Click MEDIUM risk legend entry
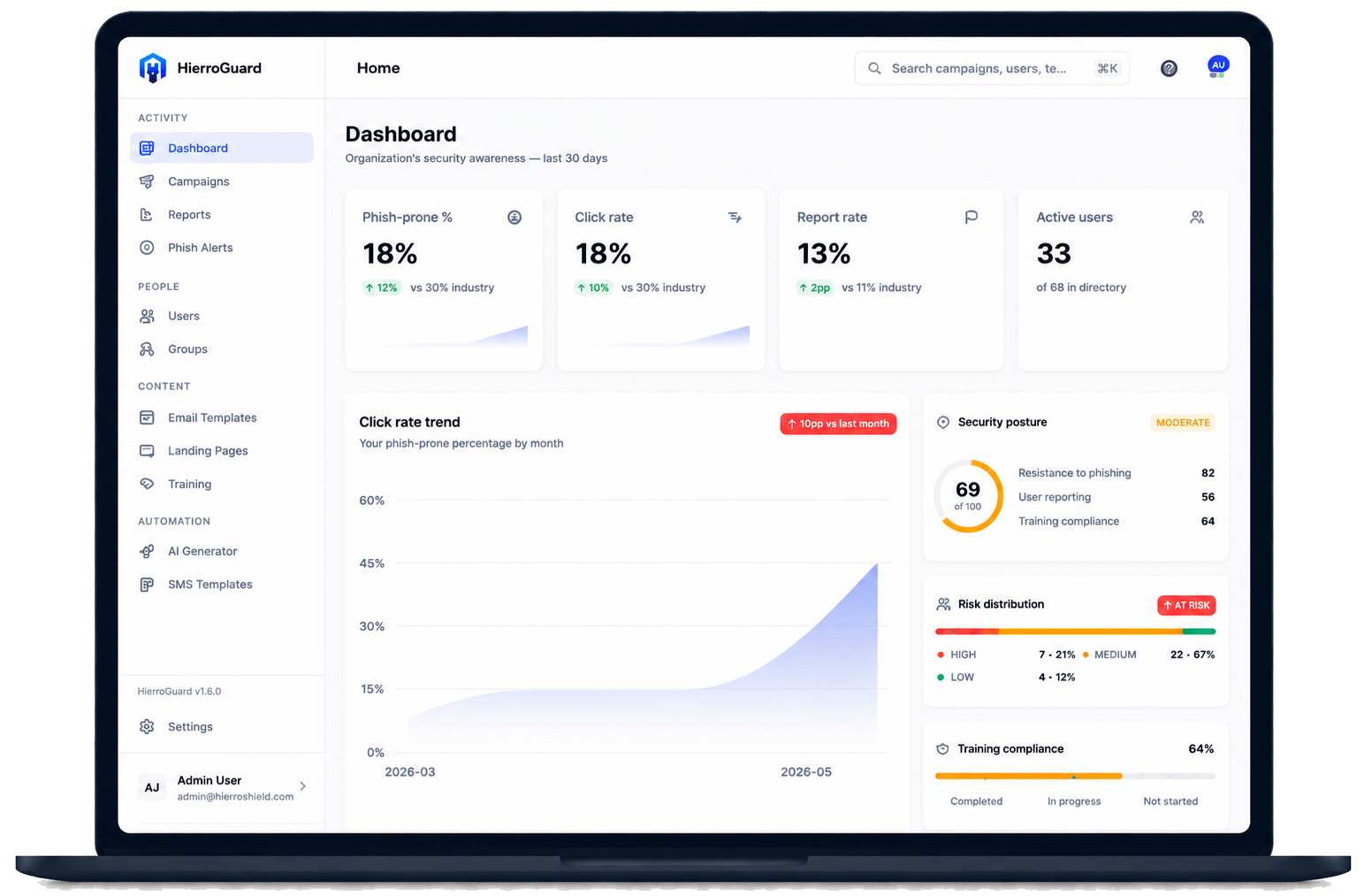The image size is (1372, 896). (1148, 655)
